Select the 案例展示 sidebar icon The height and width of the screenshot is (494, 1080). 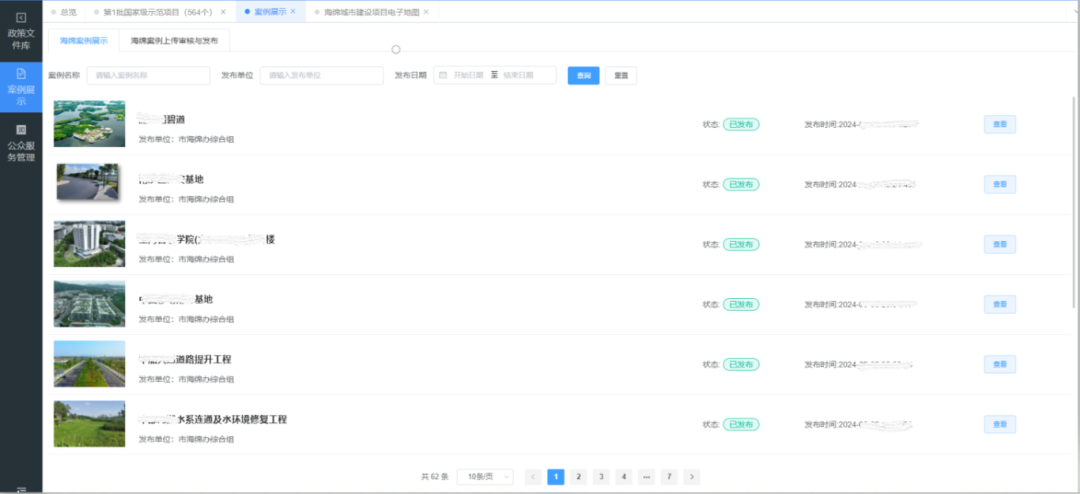pos(21,88)
